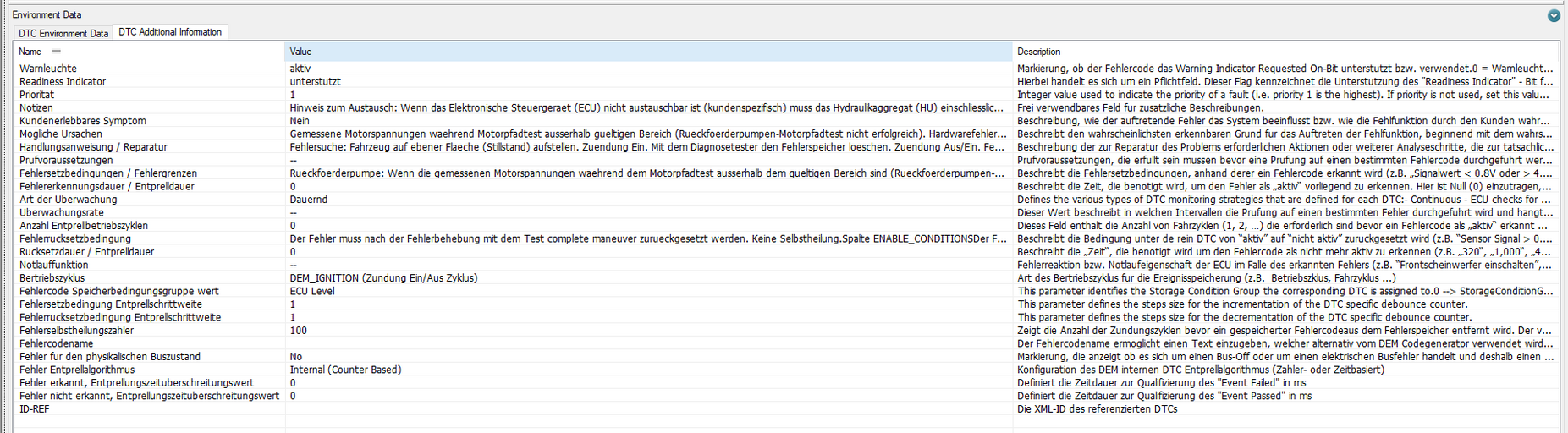Click 'Frei verwendbares Feld' description text
Viewport: 1568px width, 433px height.
(1140, 107)
